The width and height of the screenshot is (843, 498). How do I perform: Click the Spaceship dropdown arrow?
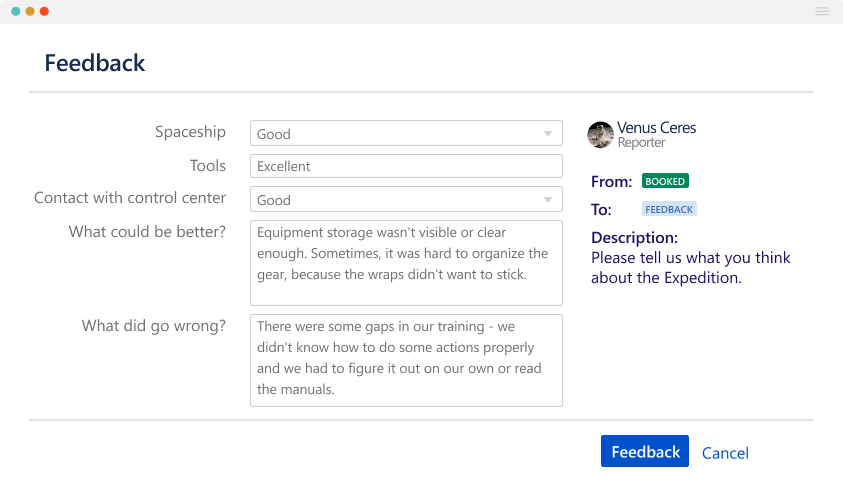click(x=548, y=134)
